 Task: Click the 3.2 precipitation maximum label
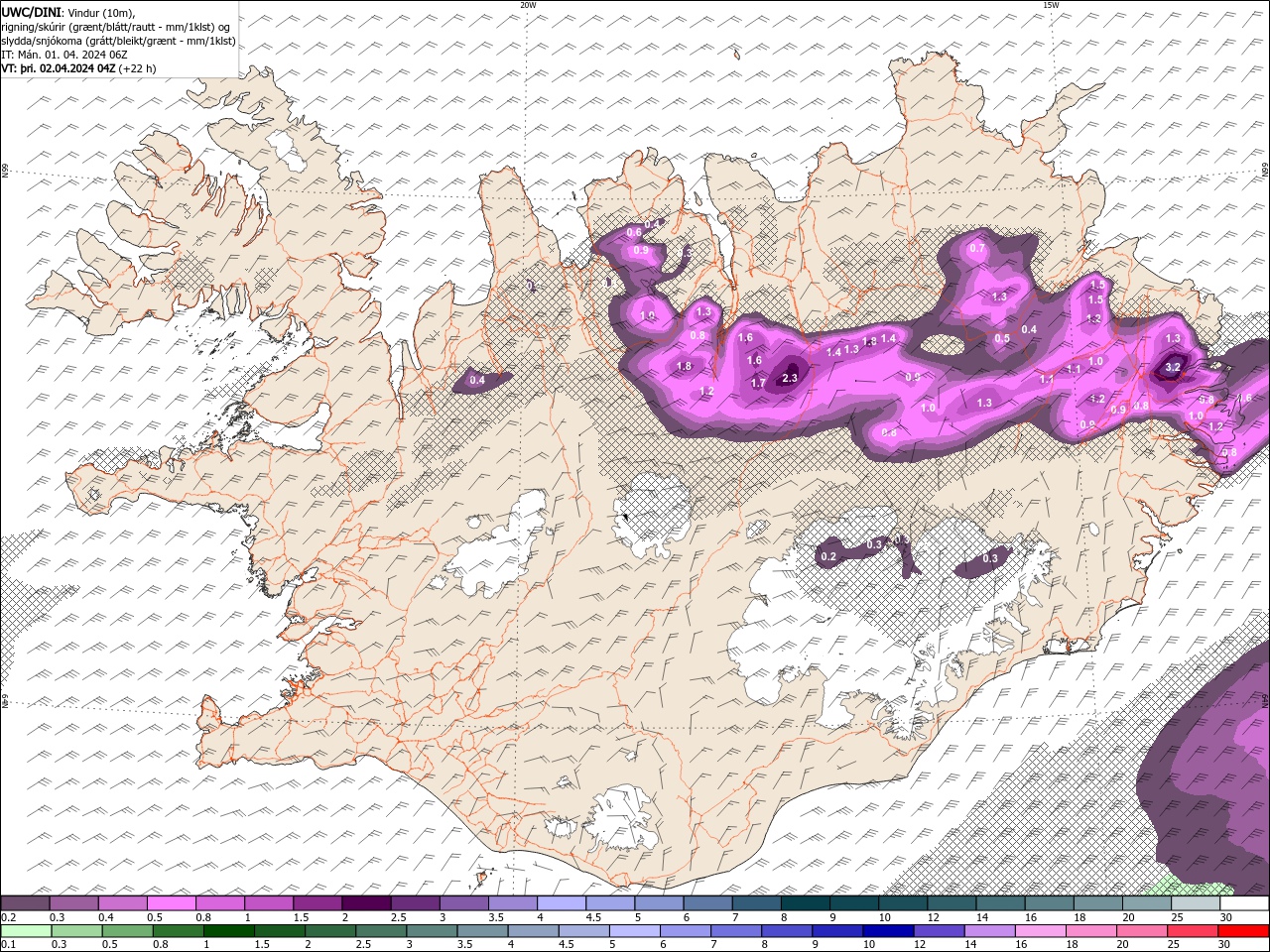click(1172, 367)
